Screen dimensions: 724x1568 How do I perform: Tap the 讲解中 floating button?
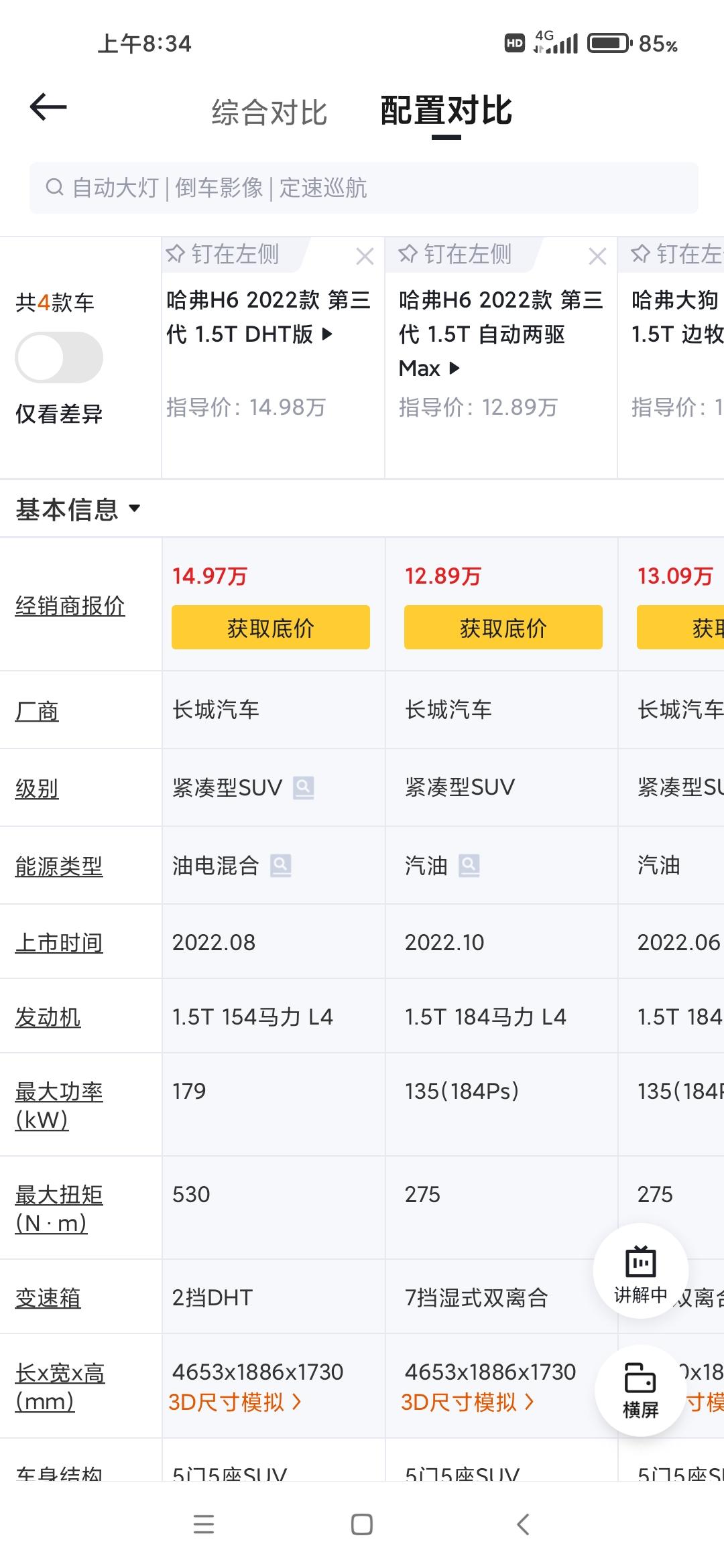(x=641, y=1270)
